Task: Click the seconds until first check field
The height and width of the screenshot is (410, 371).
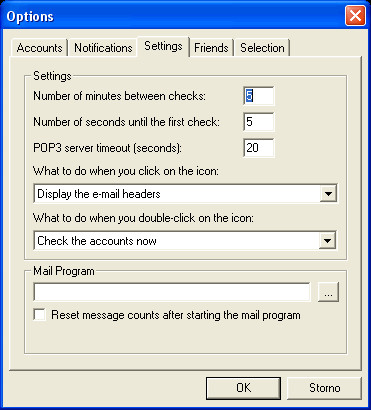Action: click(x=259, y=122)
